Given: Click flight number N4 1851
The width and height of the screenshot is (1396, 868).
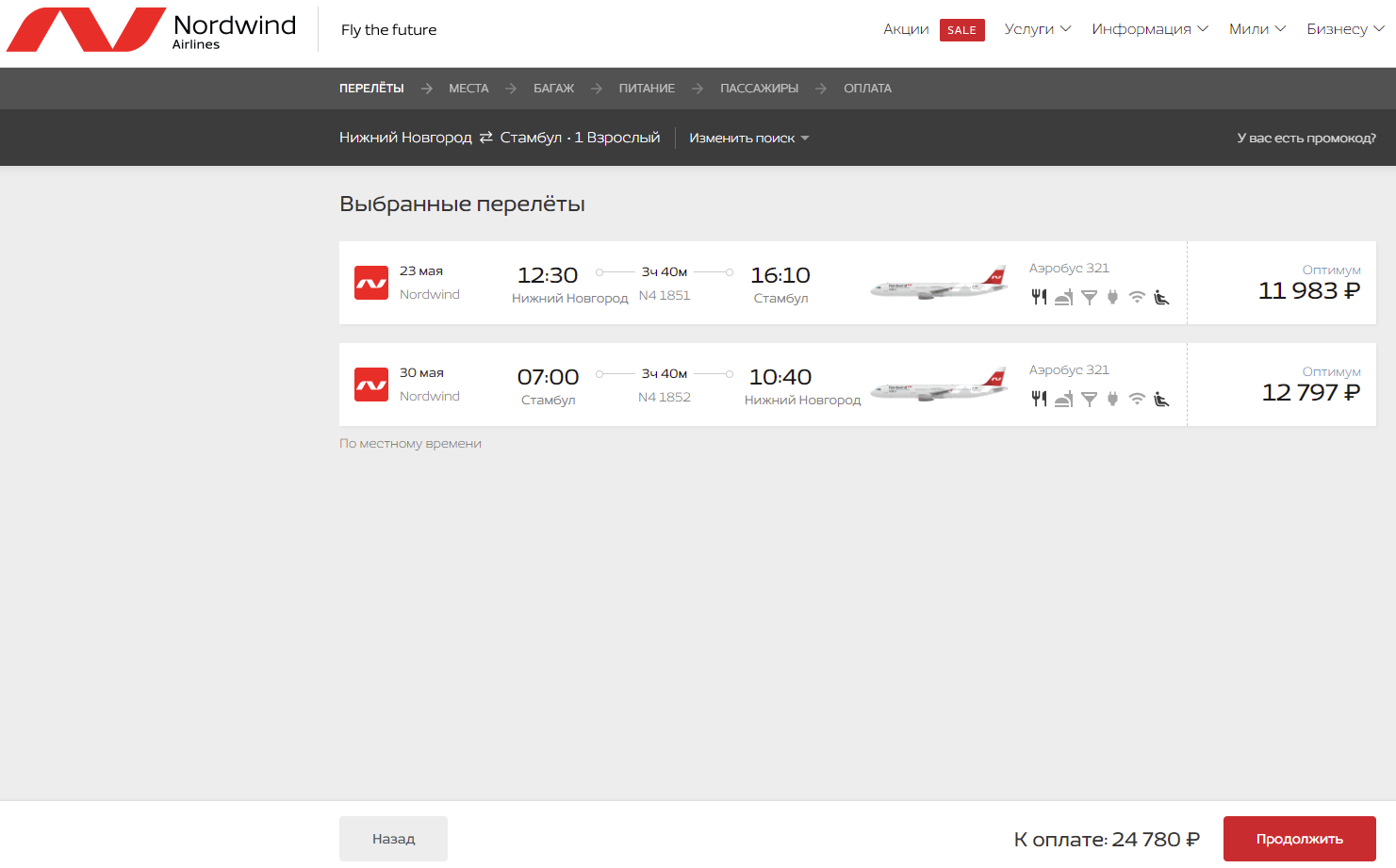Looking at the screenshot, I should [x=665, y=296].
